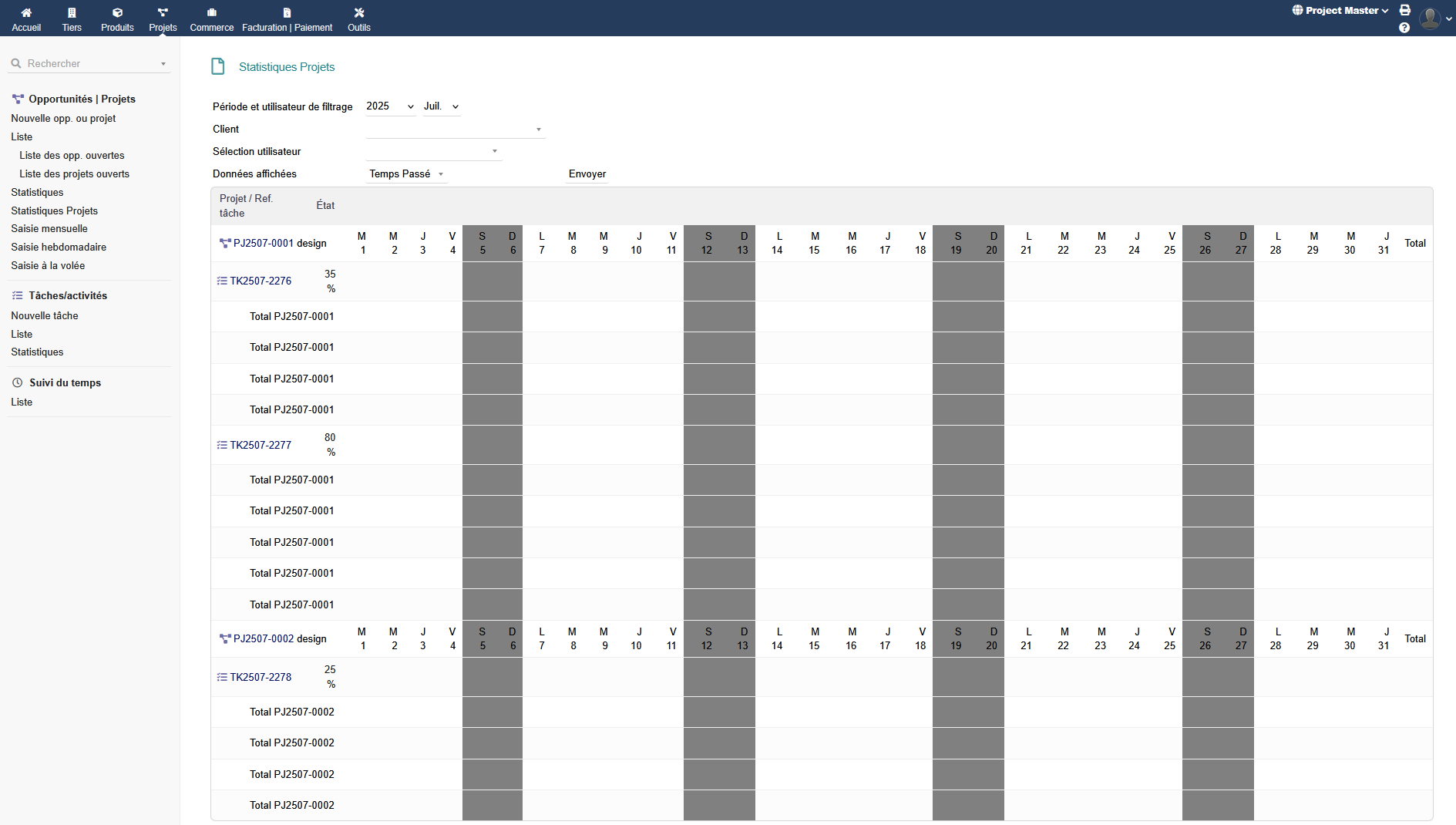Open the Tiers module icon
Image resolution: width=1456 pixels, height=825 pixels.
72,13
